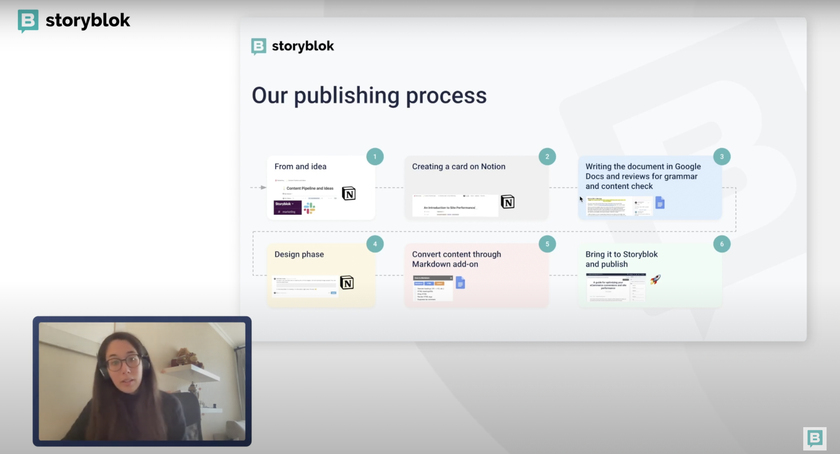The height and width of the screenshot is (454, 840).
Task: Click Notion icon in 'Design phase' card
Action: click(347, 282)
